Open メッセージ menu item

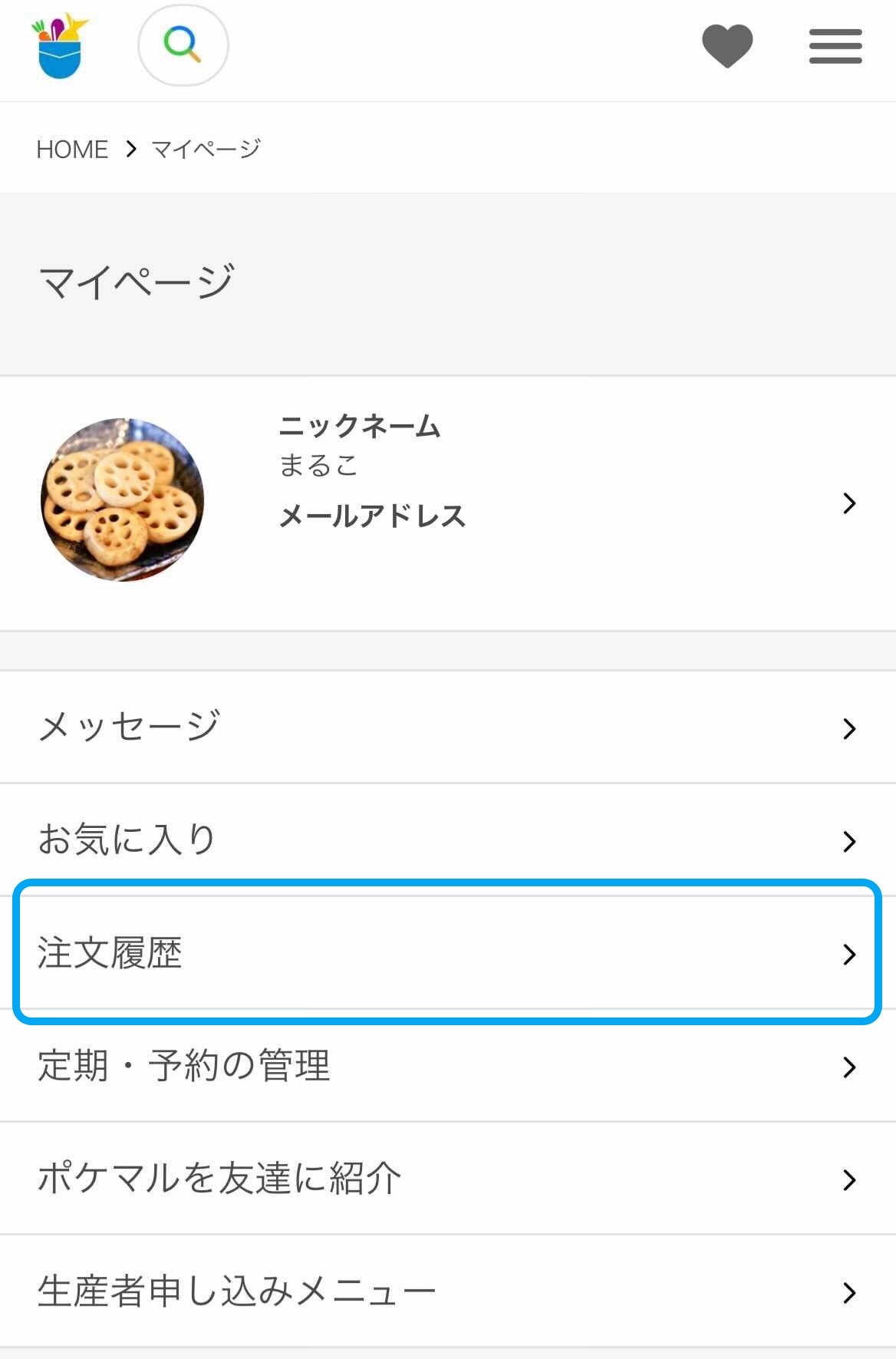coord(130,727)
